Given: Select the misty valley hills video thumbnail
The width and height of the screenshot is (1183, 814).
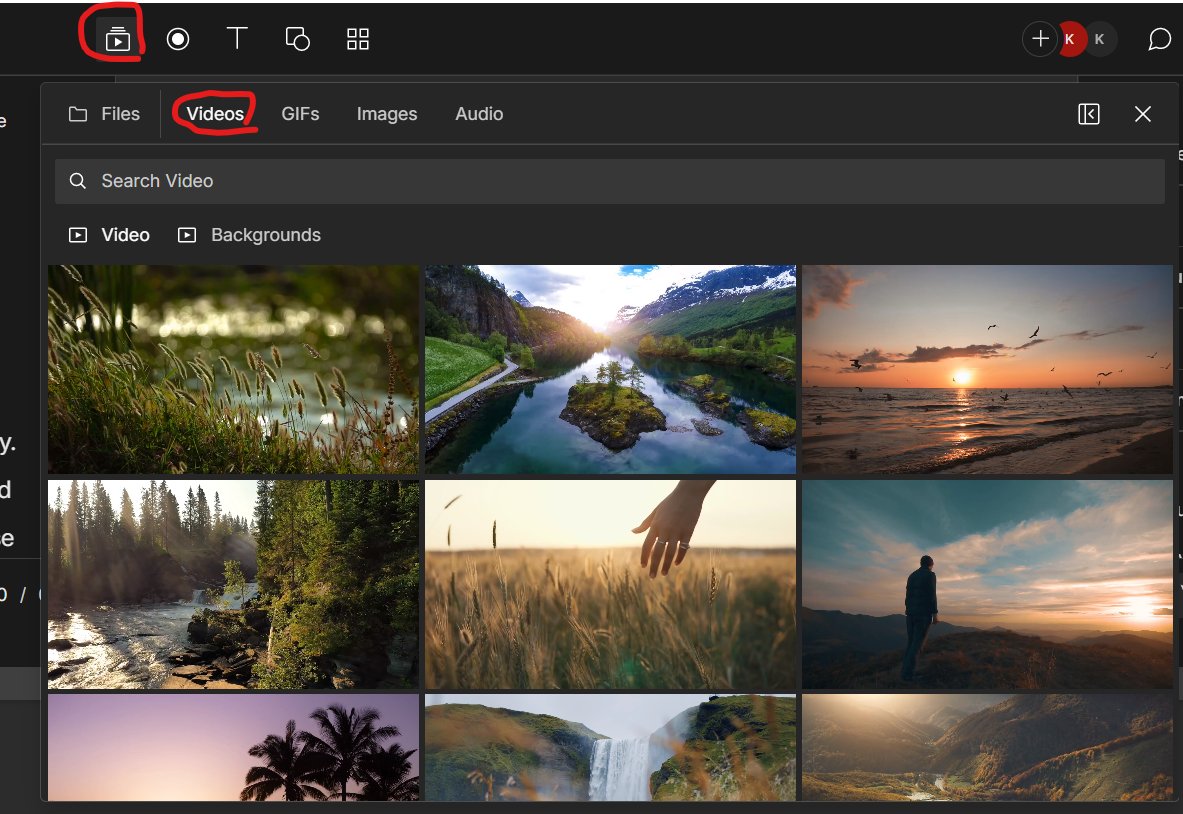Looking at the screenshot, I should pyautogui.click(x=988, y=748).
